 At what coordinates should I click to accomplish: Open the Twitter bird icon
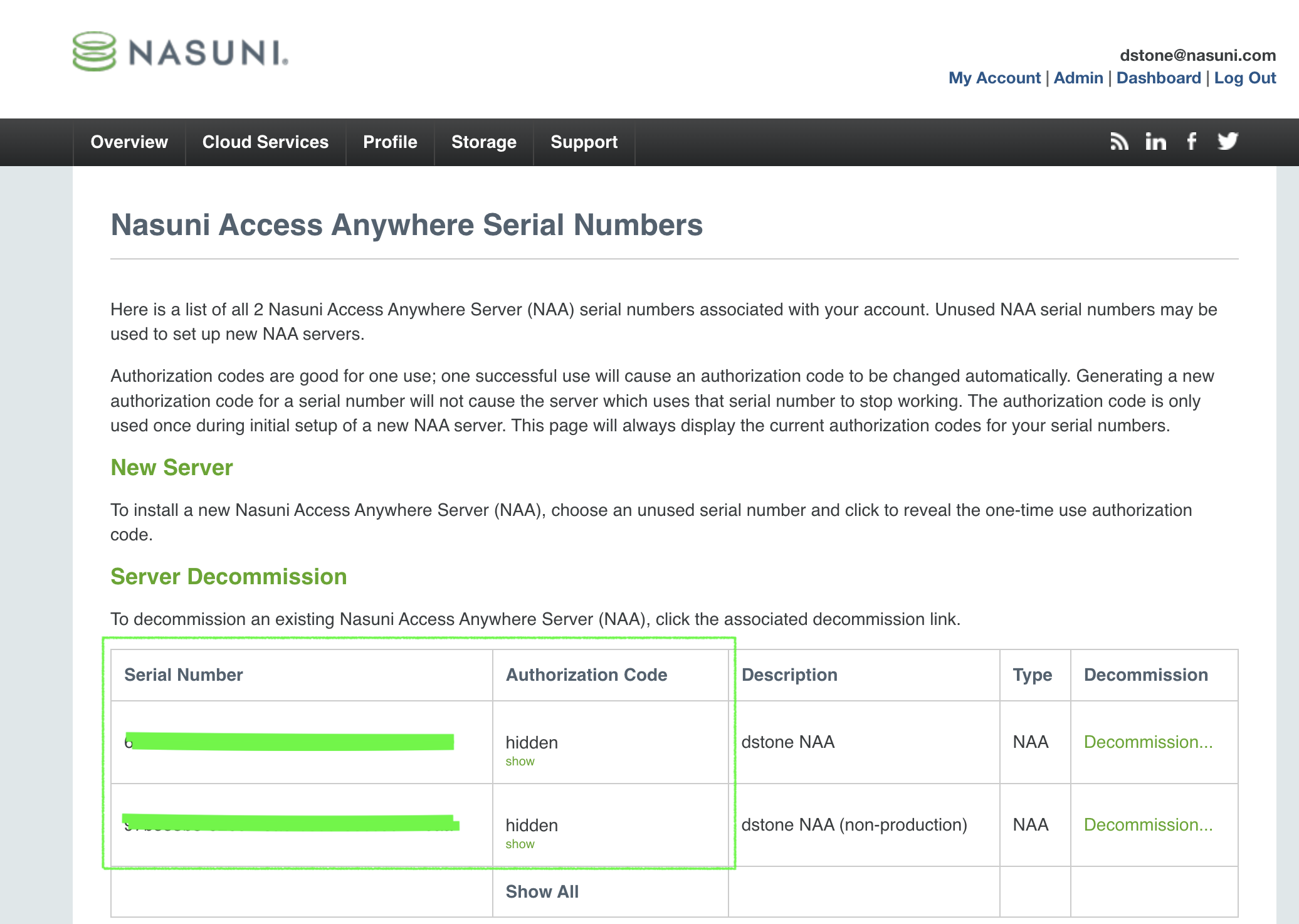(x=1228, y=142)
